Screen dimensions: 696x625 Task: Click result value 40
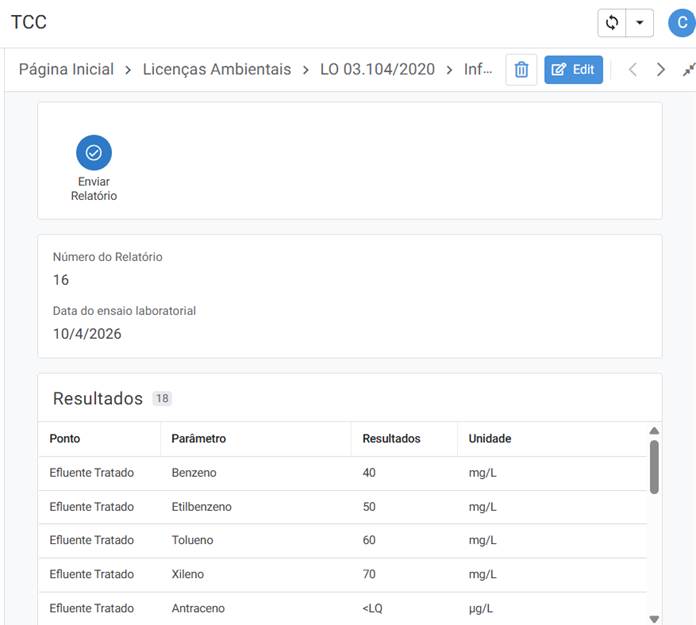(369, 473)
